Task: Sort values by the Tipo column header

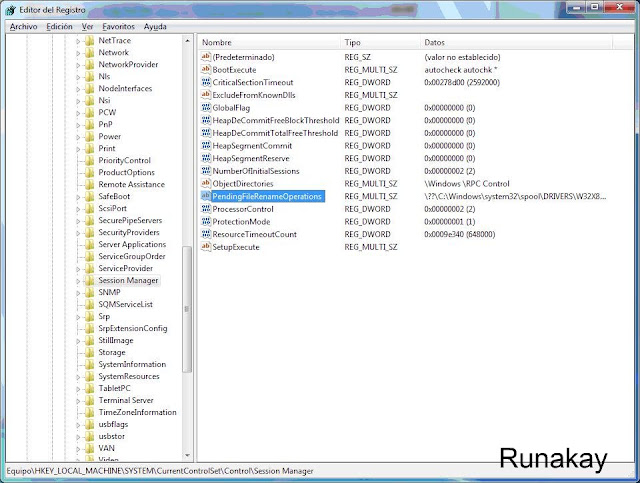Action: tap(380, 42)
